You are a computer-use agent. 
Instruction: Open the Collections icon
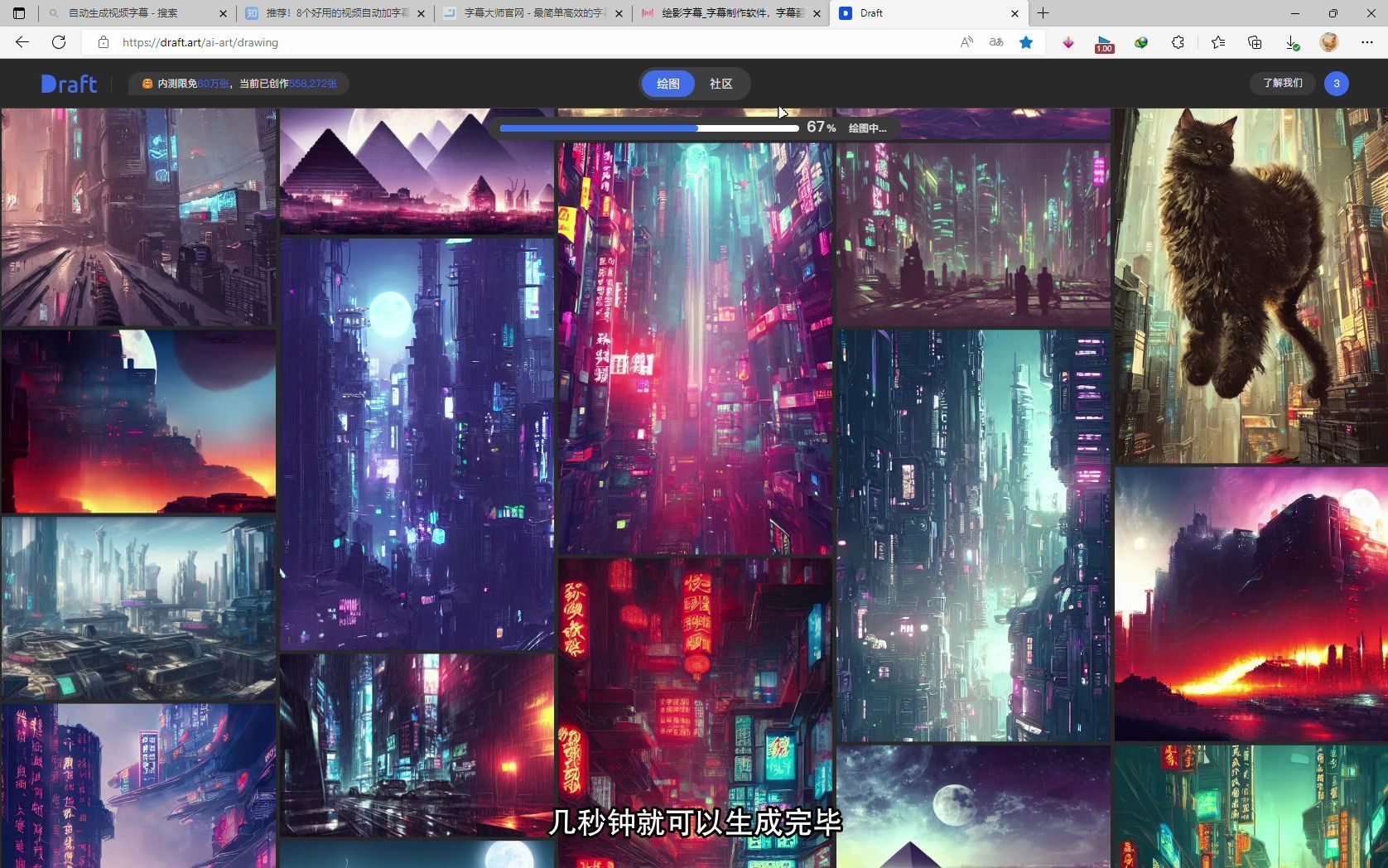1255,42
